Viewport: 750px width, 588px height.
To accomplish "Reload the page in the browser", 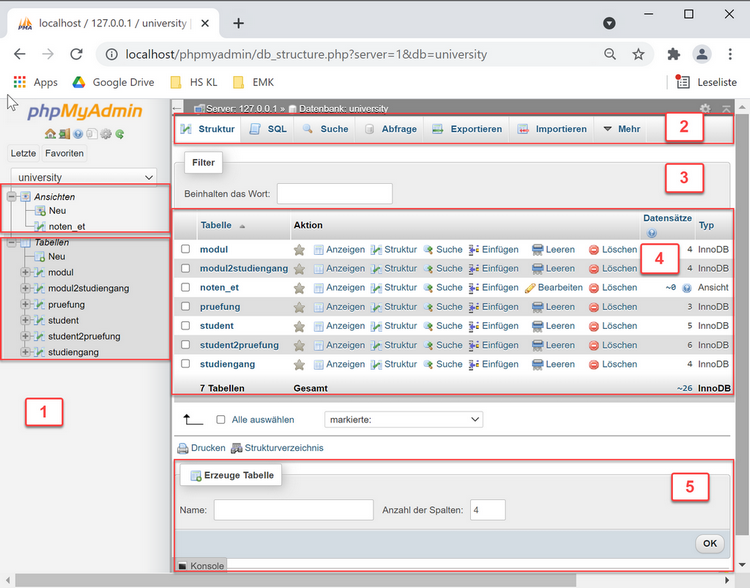I will (77, 54).
